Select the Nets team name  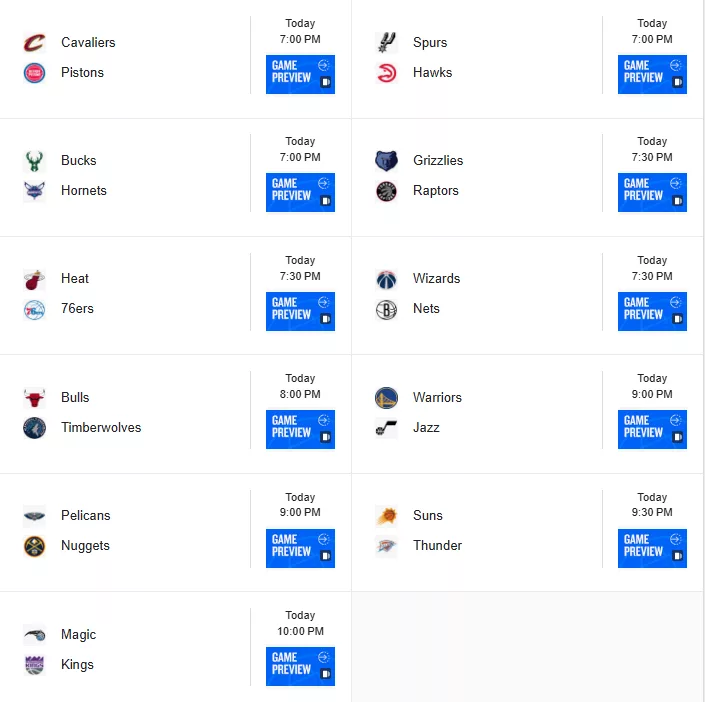(x=426, y=309)
